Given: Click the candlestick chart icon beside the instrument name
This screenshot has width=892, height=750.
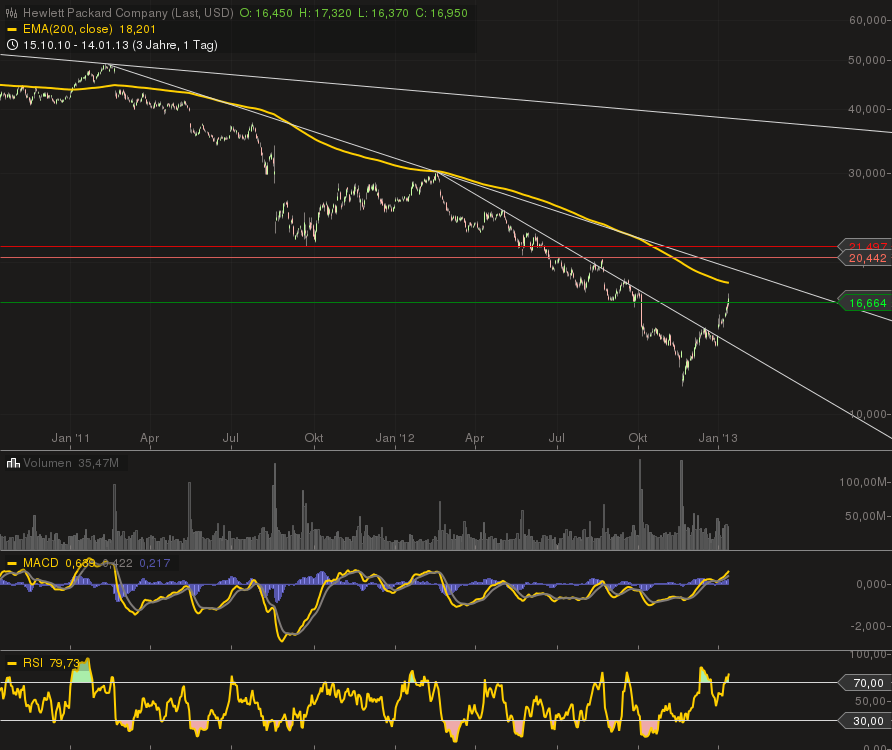Looking at the screenshot, I should [x=10, y=12].
